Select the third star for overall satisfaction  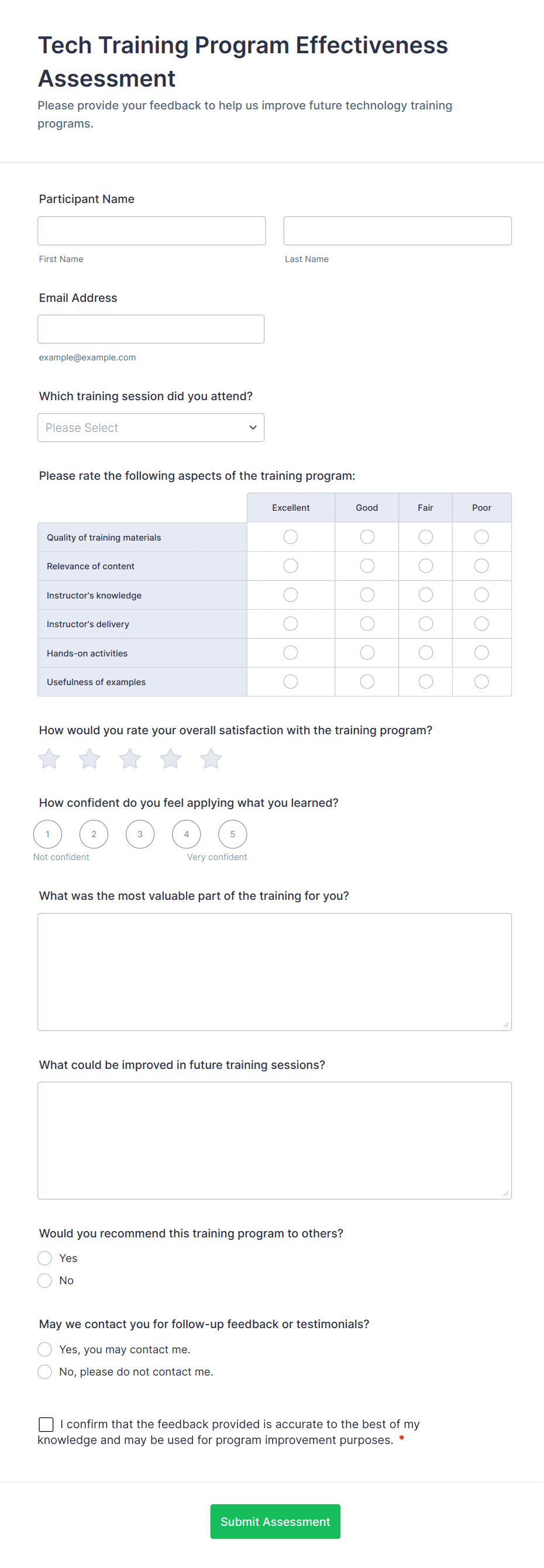pos(130,758)
